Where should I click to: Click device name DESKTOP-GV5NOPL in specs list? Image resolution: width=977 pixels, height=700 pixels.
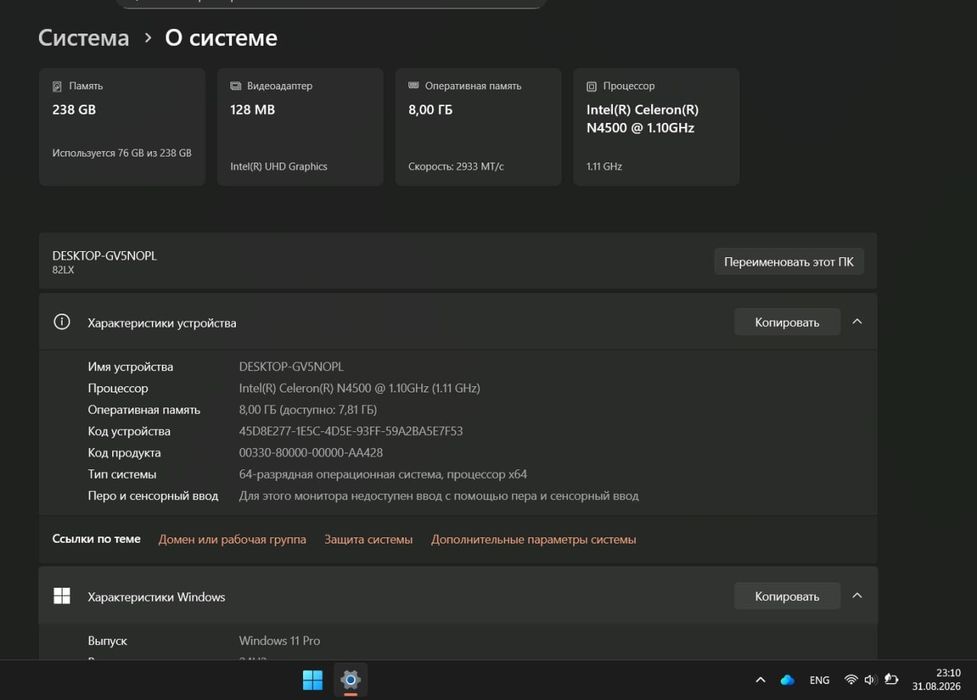pyautogui.click(x=291, y=367)
